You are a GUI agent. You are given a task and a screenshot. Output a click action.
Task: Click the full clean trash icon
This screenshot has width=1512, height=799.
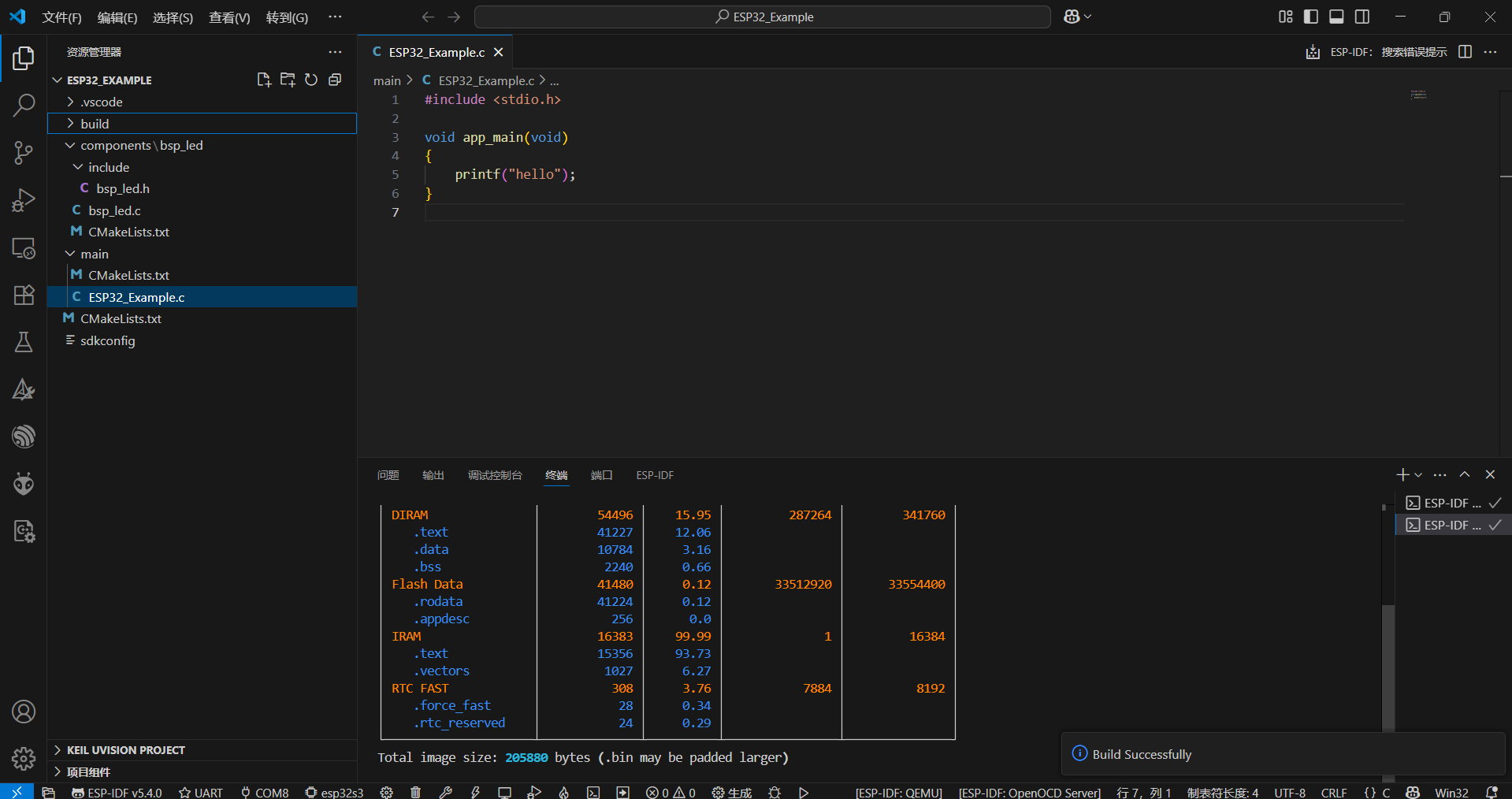[x=415, y=792]
